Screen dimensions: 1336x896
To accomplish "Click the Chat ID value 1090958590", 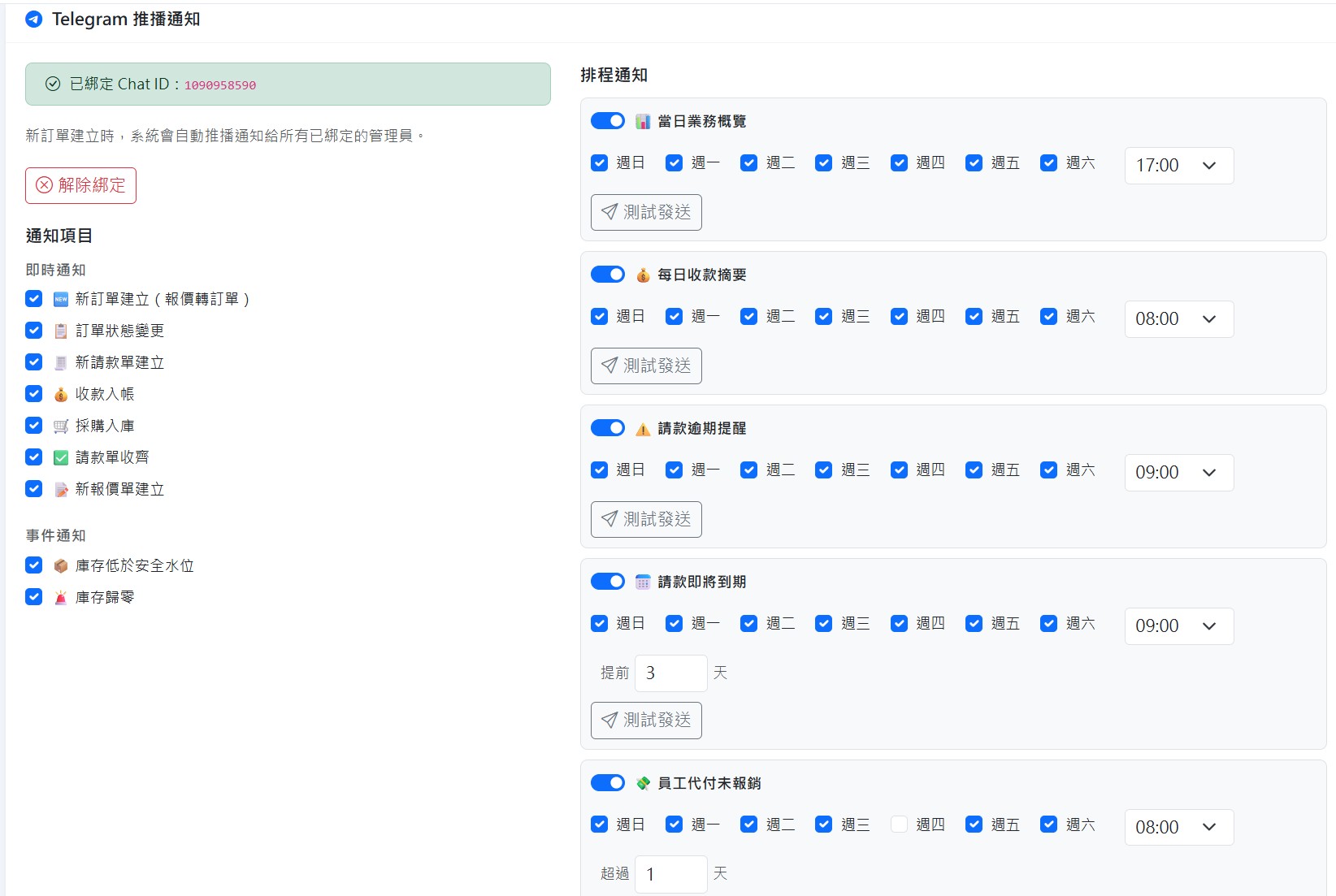I will point(220,85).
